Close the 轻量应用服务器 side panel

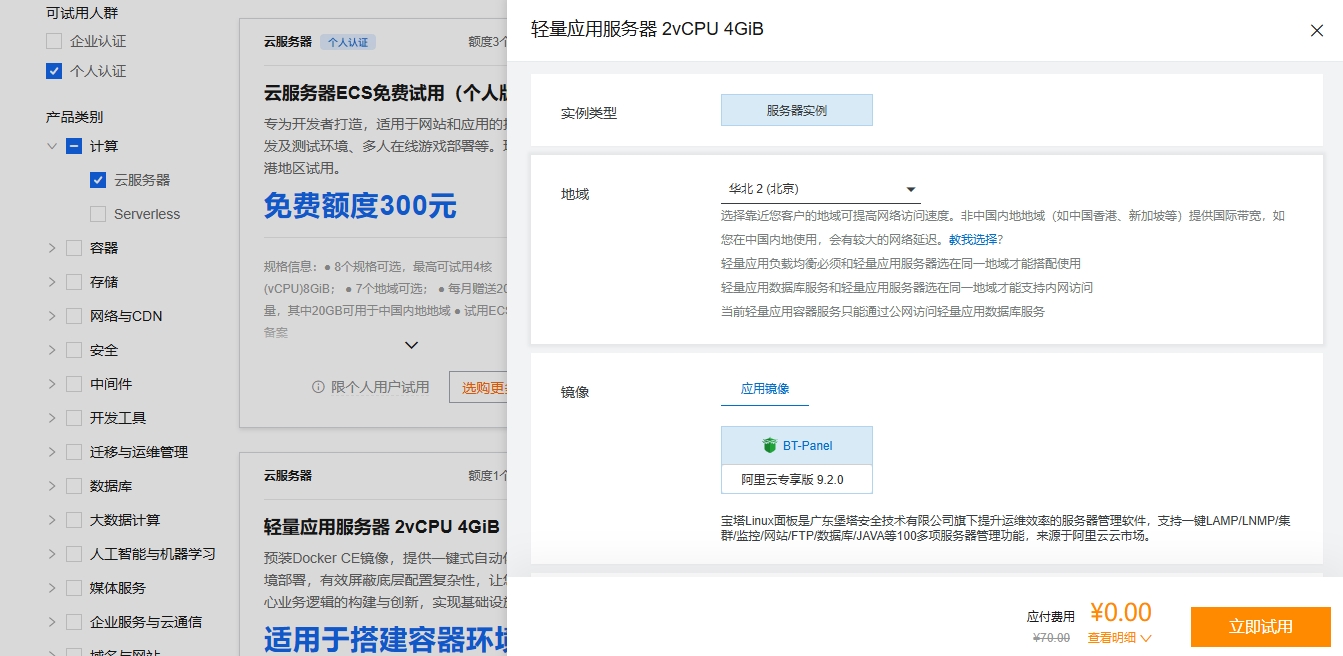(x=1316, y=30)
